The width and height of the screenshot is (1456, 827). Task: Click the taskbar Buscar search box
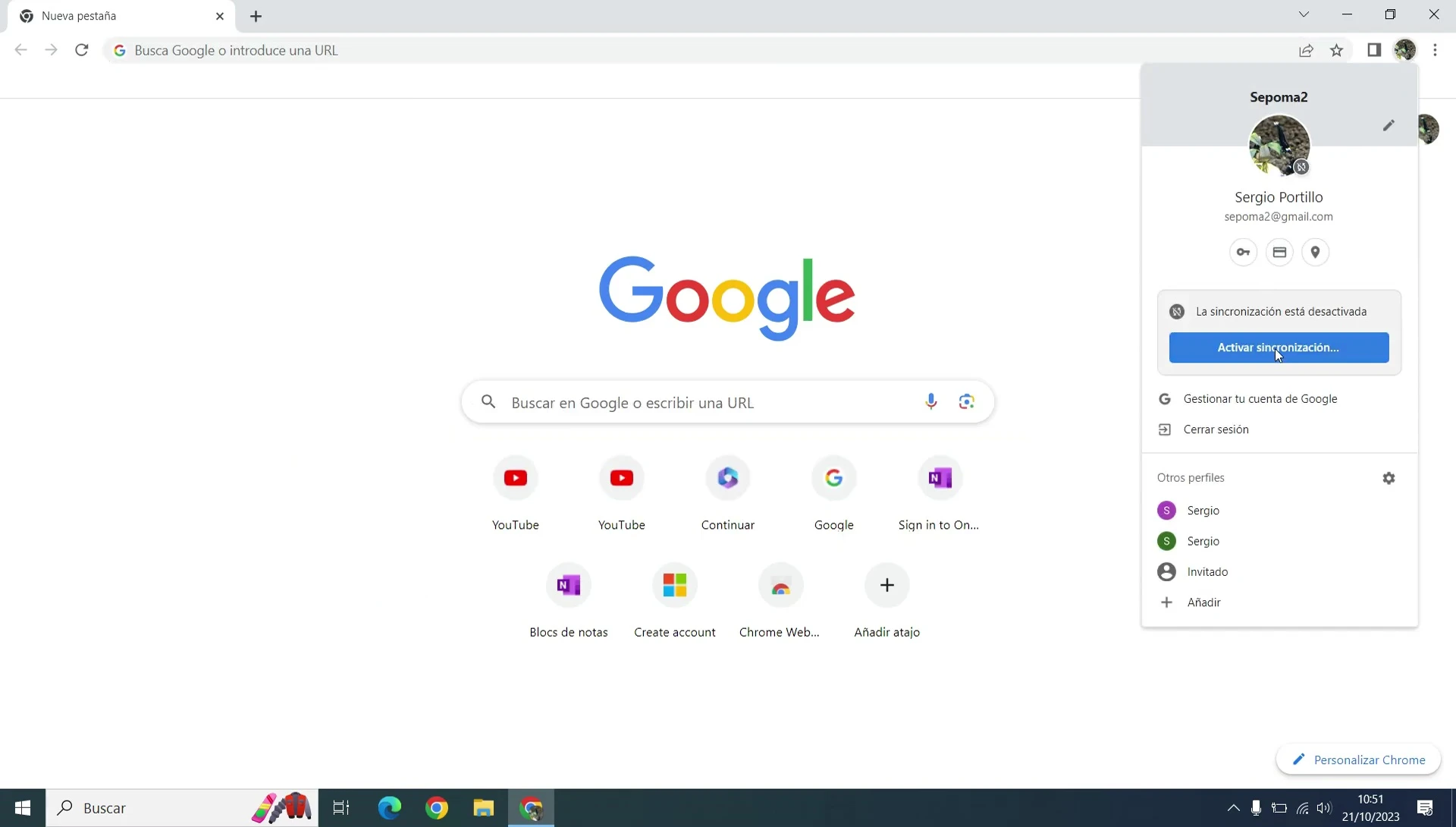click(182, 808)
